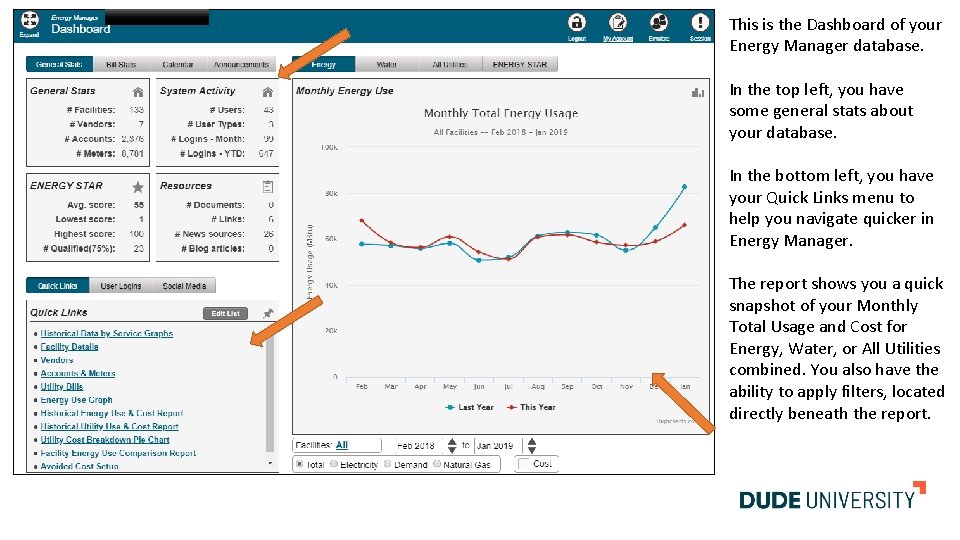Viewport: 960px width, 540px height.
Task: Click the chart type bar icon
Action: (697, 92)
